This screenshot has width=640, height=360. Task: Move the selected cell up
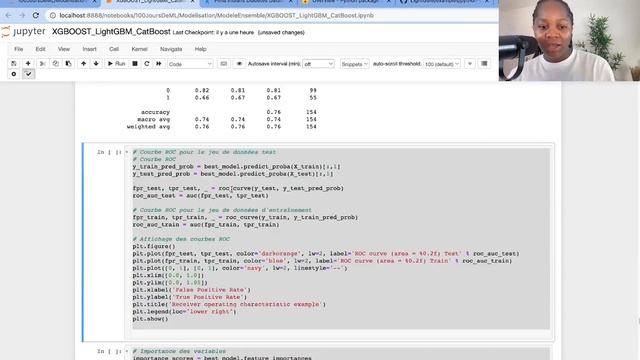tap(84, 64)
